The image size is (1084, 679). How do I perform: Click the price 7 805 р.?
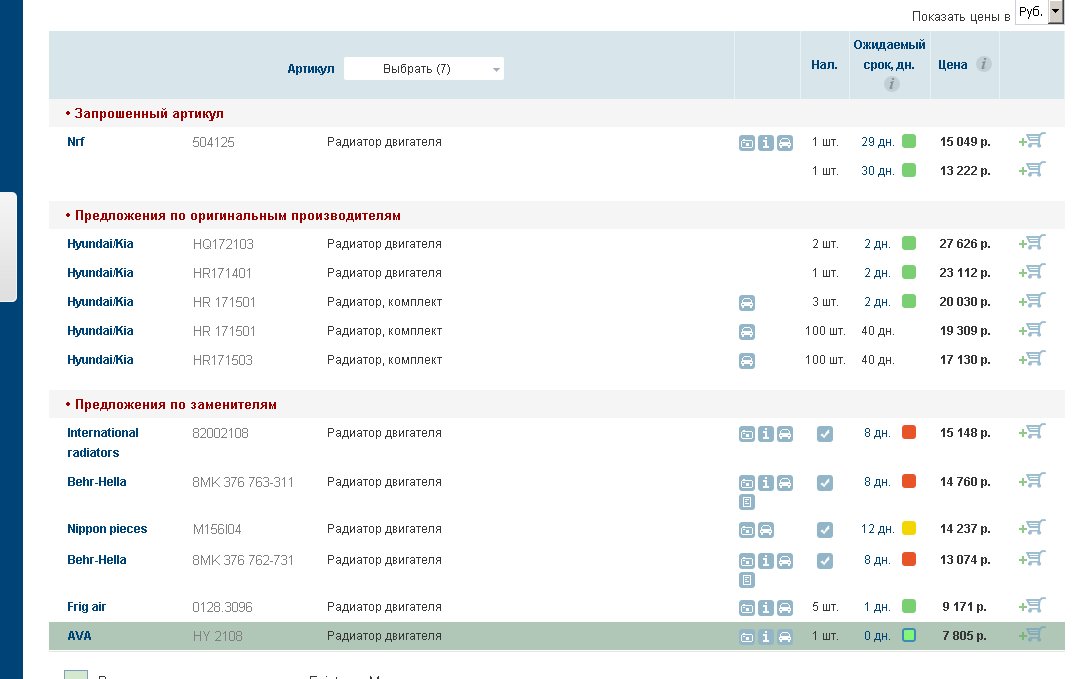tap(964, 635)
